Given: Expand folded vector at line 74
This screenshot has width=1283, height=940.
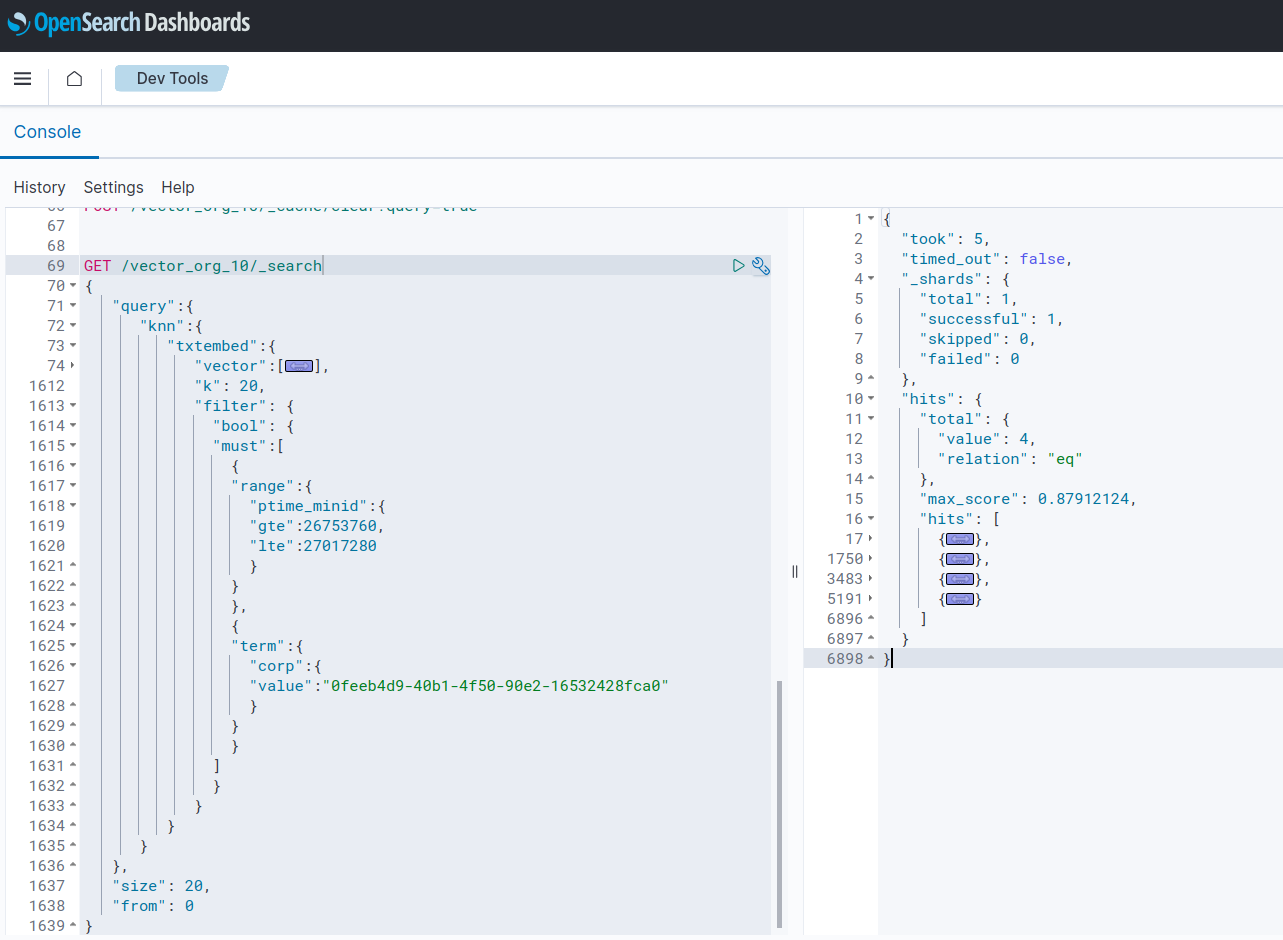Looking at the screenshot, I should click(x=74, y=366).
